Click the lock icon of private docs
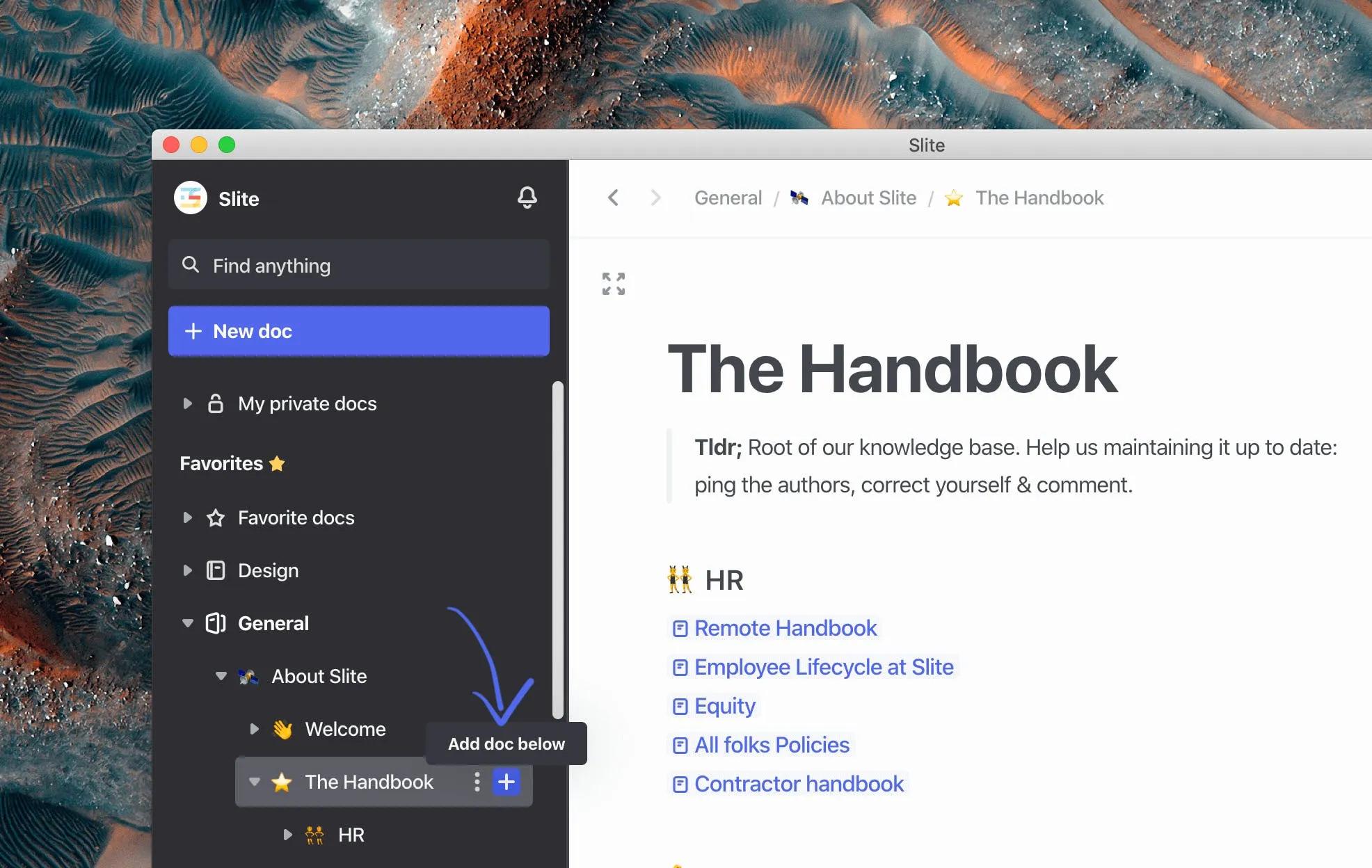The image size is (1372, 868). [216, 403]
